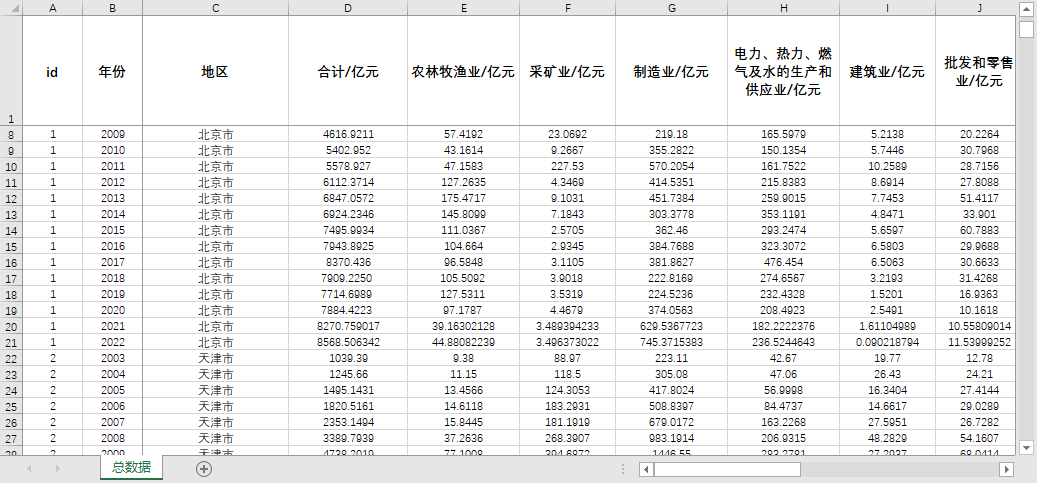The image size is (1037, 483).
Task: Select cell with value 227.53
Action: point(567,165)
